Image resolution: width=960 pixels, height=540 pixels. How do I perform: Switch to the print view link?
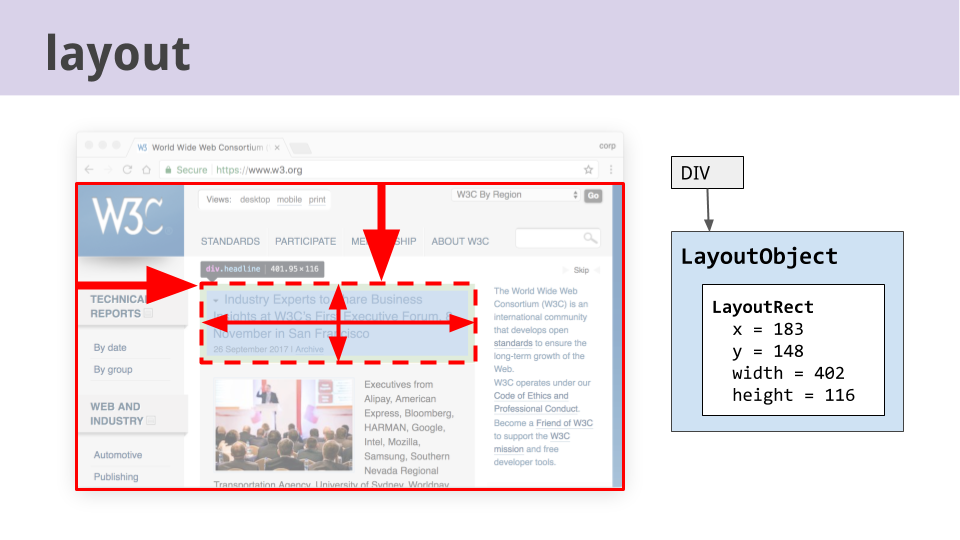click(x=317, y=200)
